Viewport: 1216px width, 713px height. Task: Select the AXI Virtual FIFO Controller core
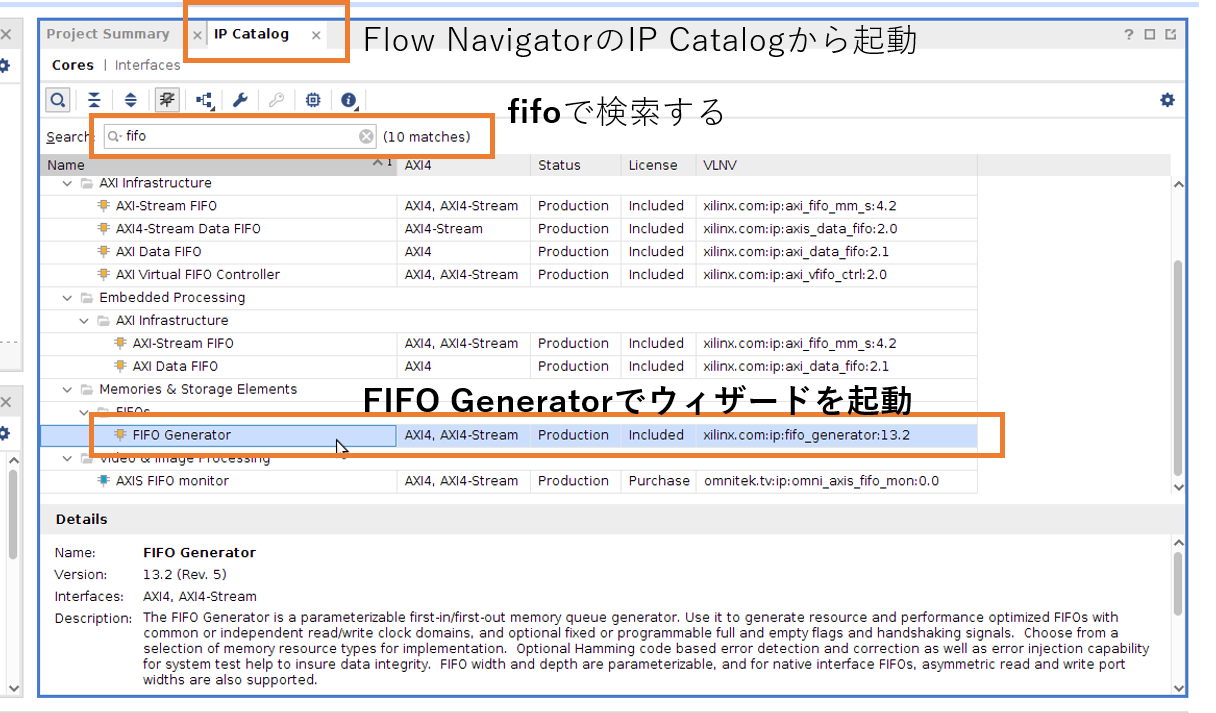point(197,275)
